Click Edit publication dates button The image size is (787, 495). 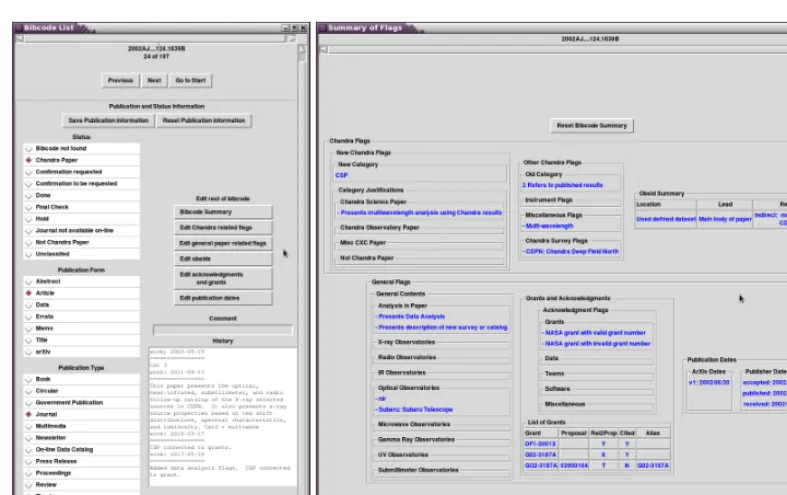pyautogui.click(x=223, y=298)
